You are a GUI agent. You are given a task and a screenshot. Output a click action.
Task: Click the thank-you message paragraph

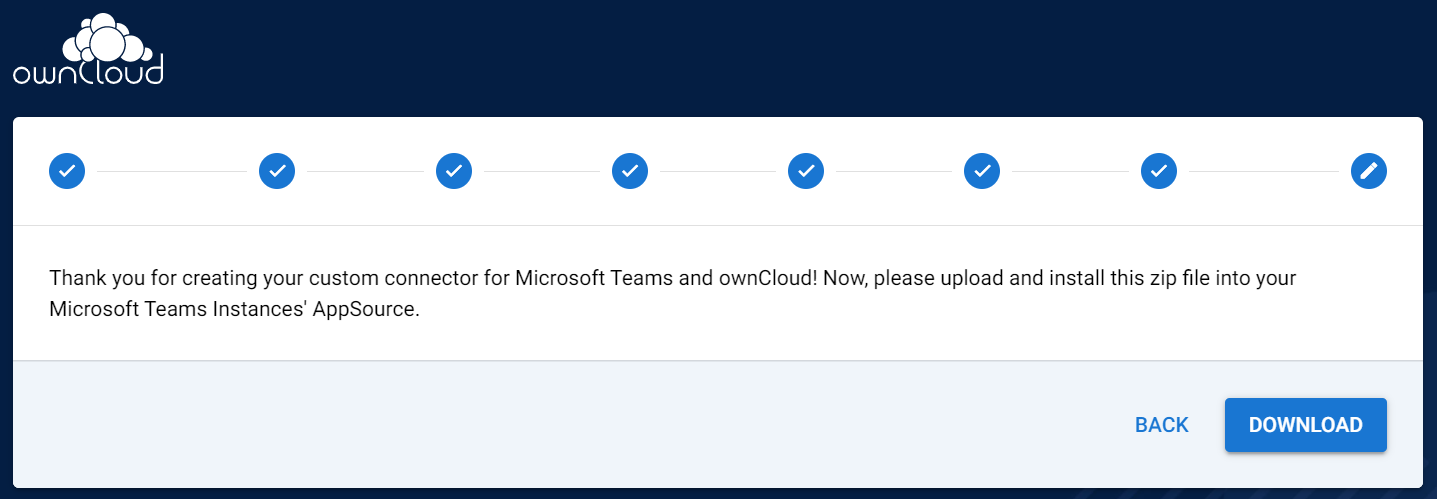pos(672,293)
